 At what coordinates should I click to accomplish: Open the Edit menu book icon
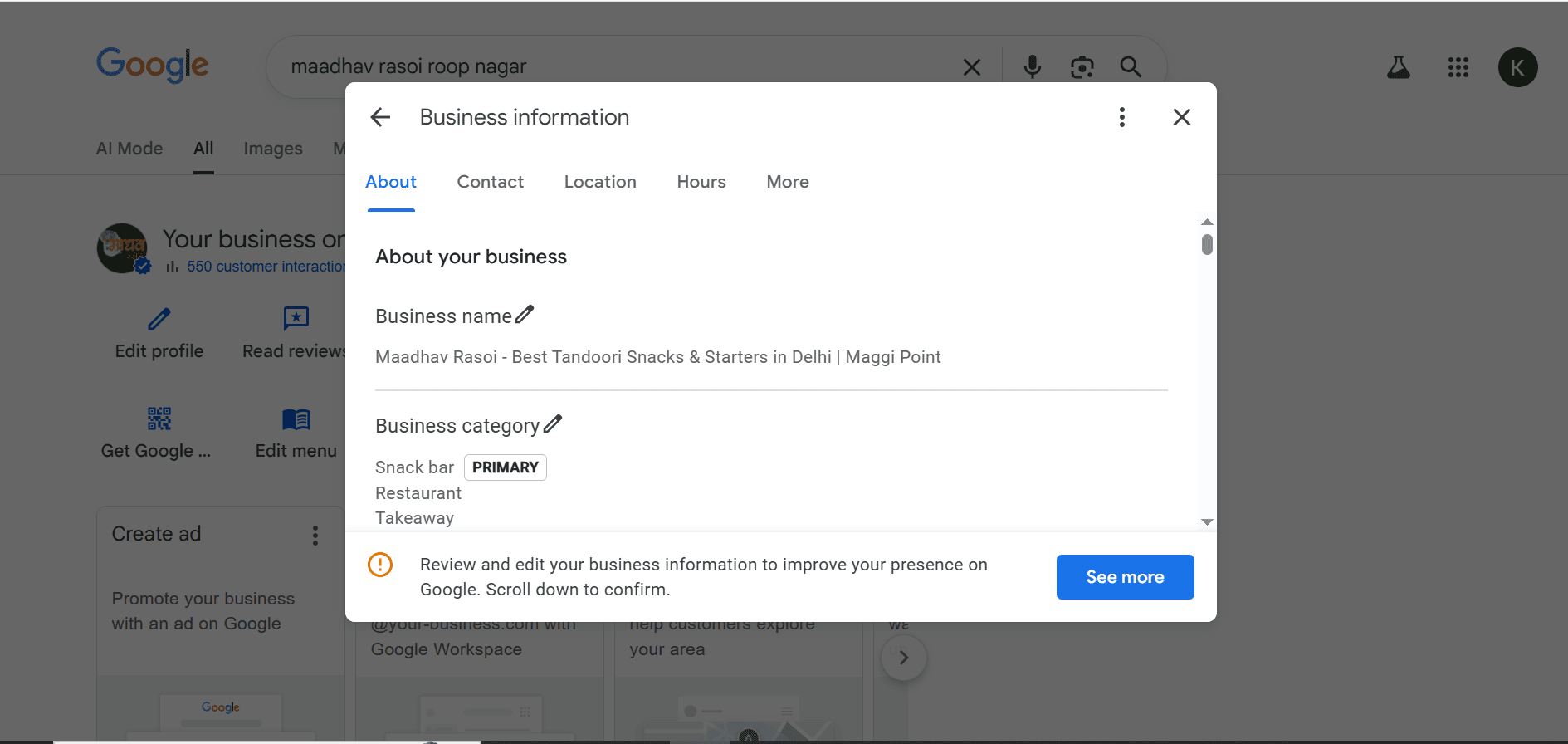(296, 419)
